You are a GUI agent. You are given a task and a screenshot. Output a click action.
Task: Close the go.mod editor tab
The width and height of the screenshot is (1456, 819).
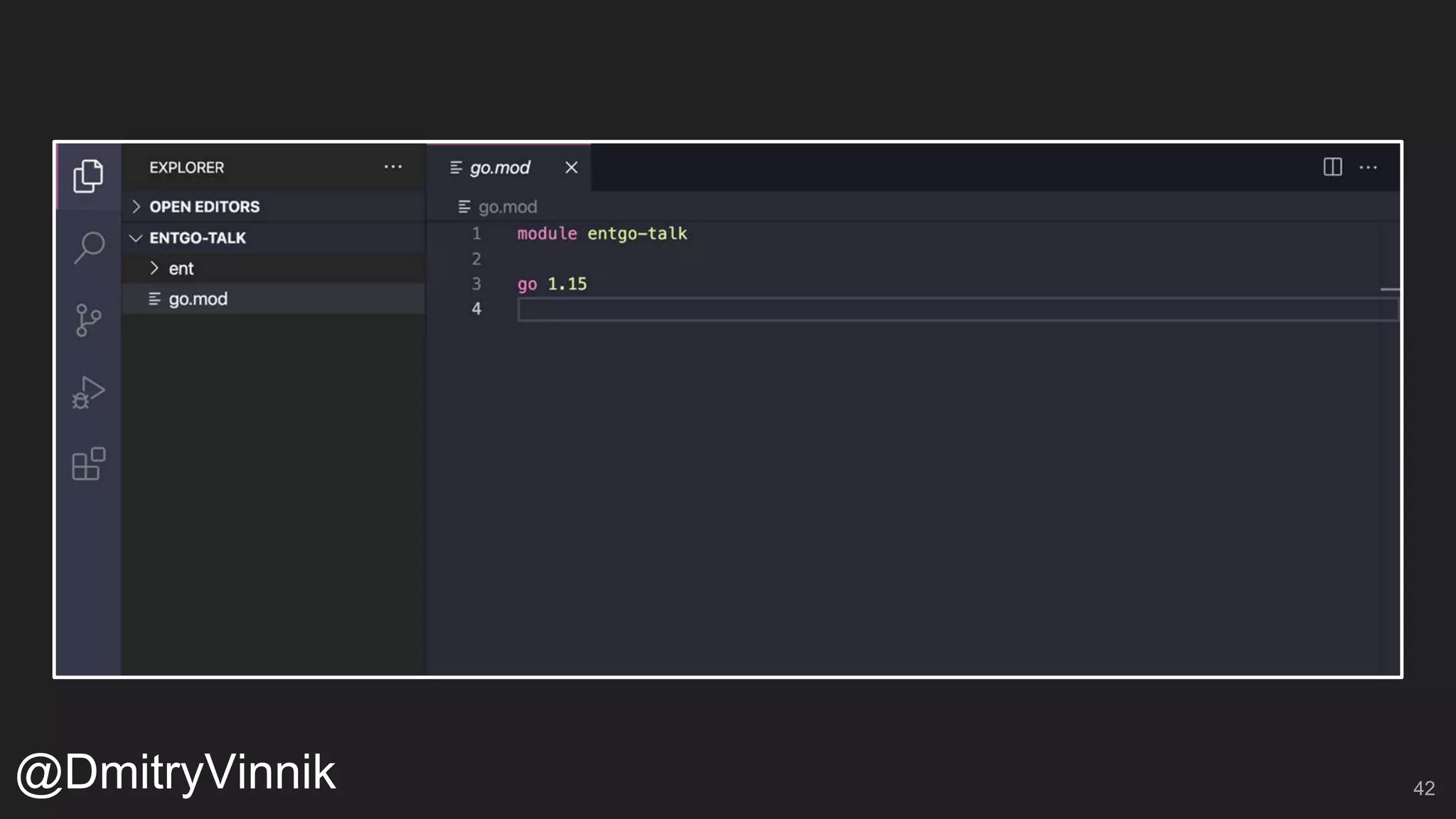click(571, 168)
